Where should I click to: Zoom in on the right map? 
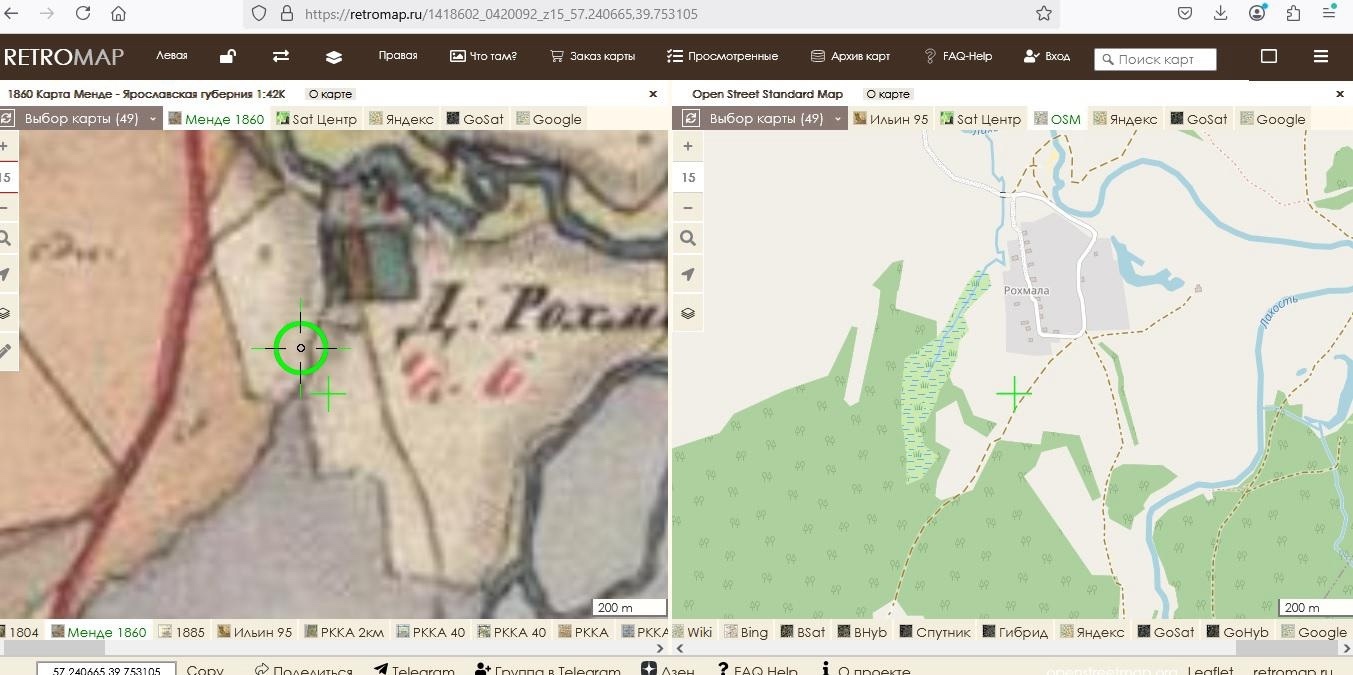tap(688, 146)
